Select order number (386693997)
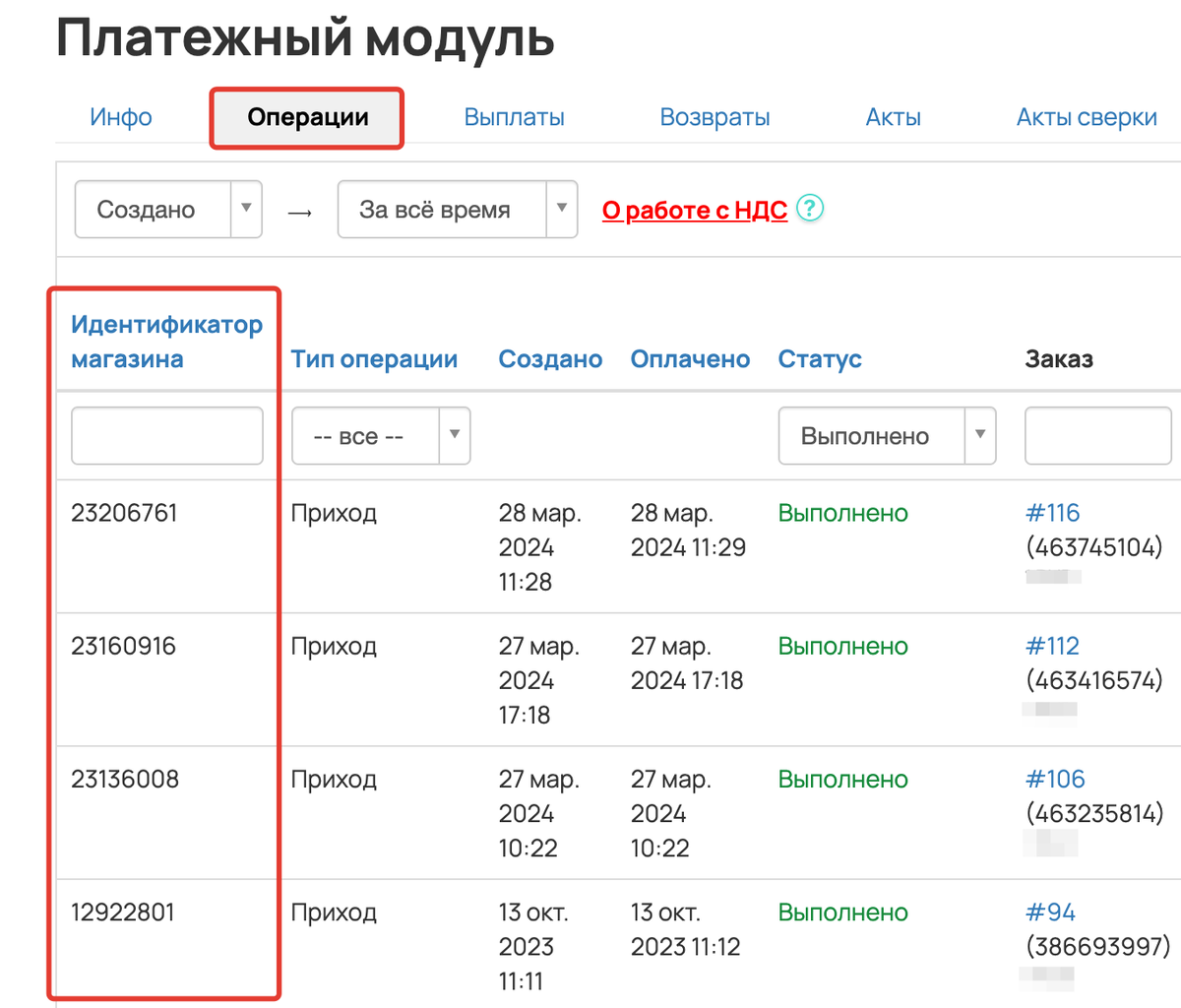The image size is (1181, 1008). click(1098, 946)
